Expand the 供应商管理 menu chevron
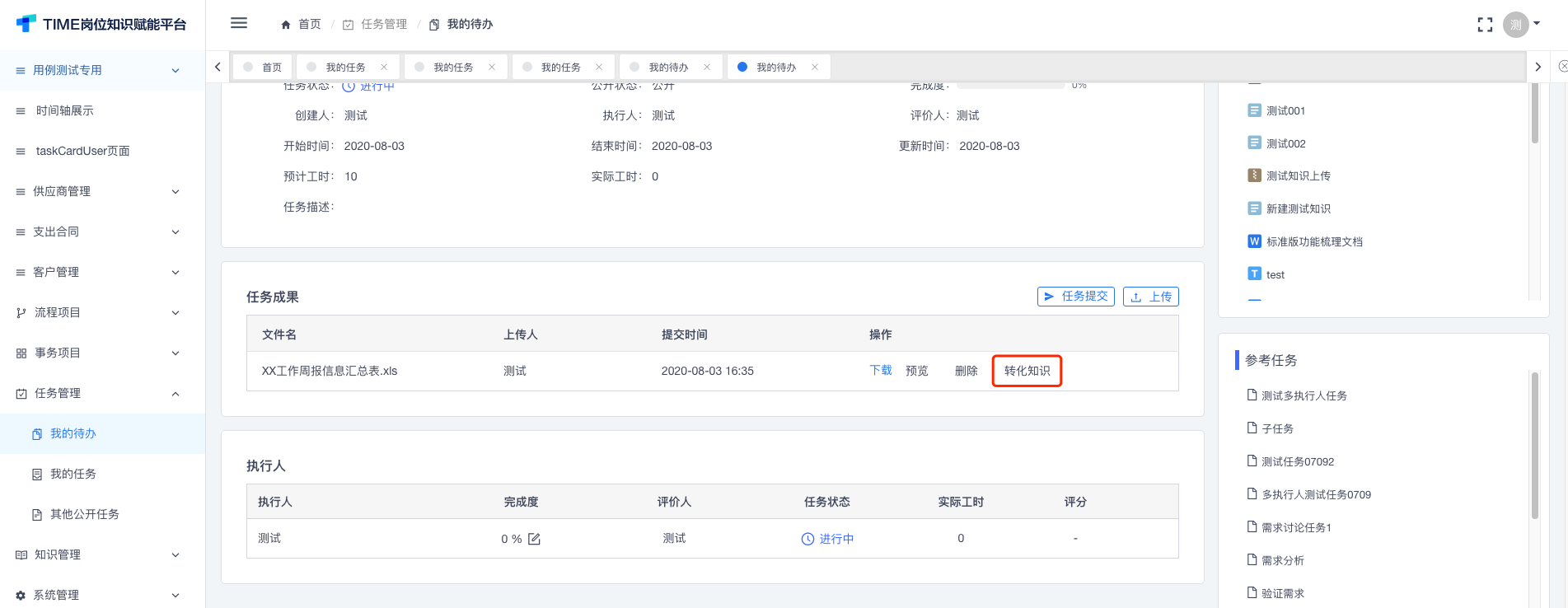1568x608 pixels. pos(176,192)
